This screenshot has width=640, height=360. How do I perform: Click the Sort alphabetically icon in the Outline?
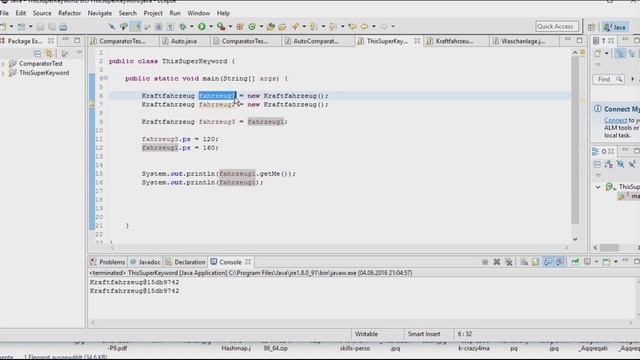[609, 164]
